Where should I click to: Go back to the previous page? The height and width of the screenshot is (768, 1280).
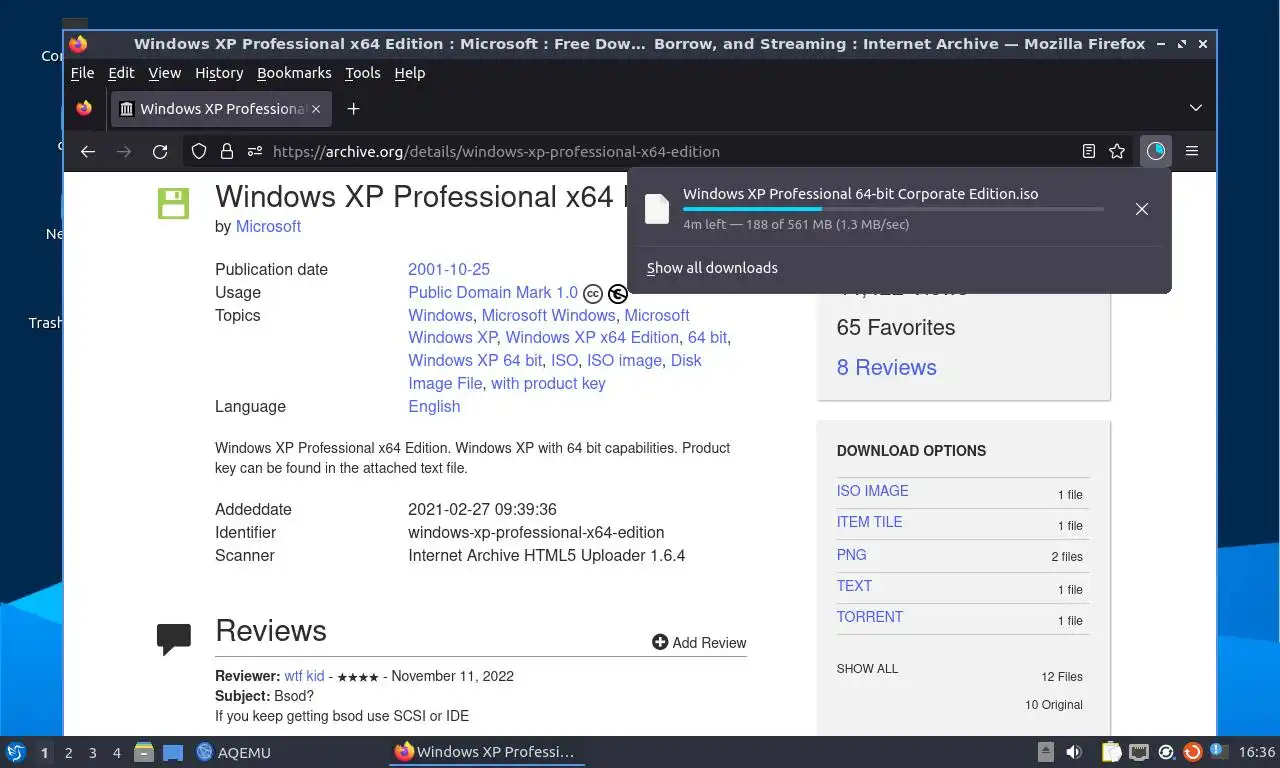[88, 151]
